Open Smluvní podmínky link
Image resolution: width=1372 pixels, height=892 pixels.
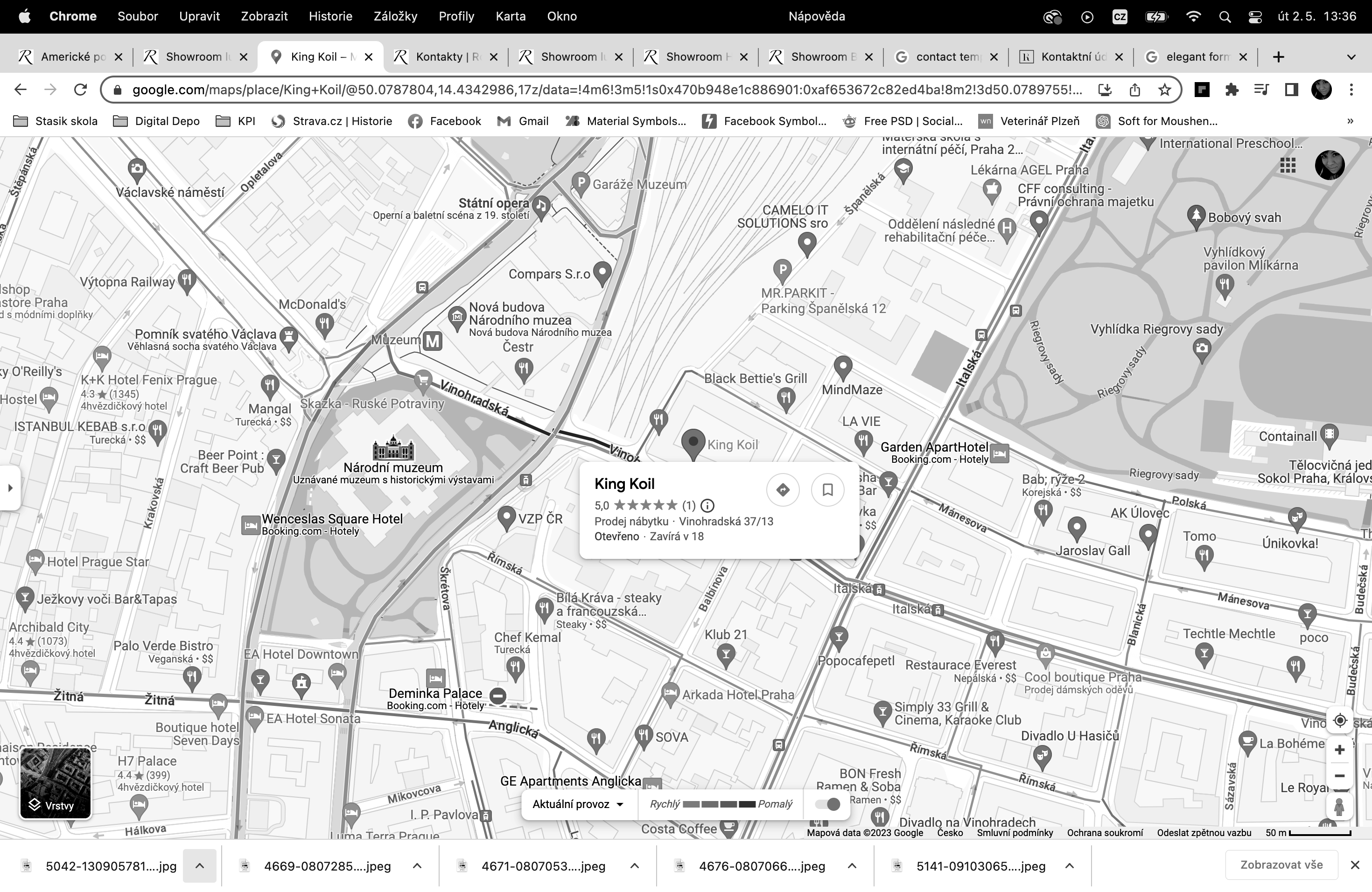1015,833
